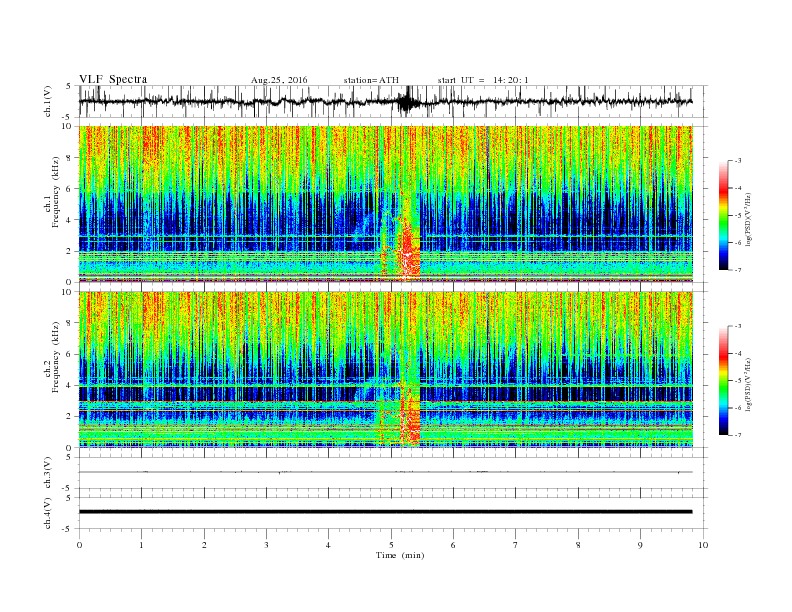Select the "Time (min)" axis label

pos(400,555)
